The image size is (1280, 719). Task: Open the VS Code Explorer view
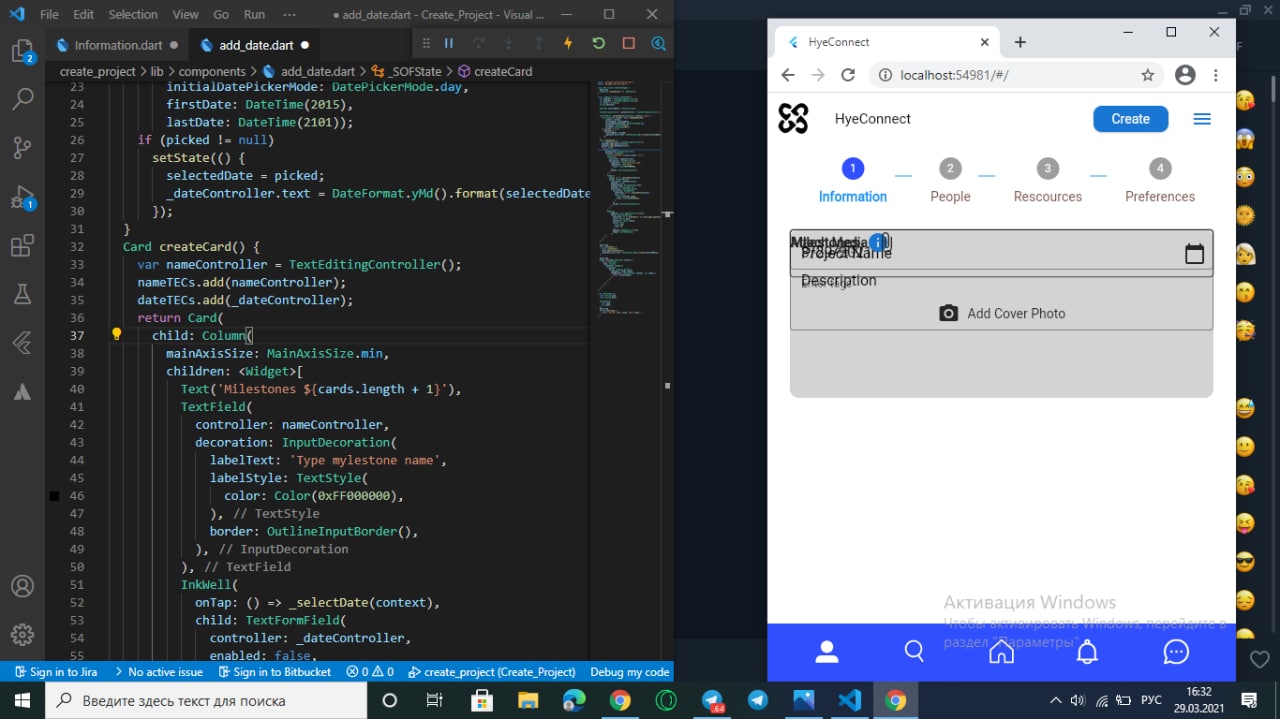[x=22, y=52]
